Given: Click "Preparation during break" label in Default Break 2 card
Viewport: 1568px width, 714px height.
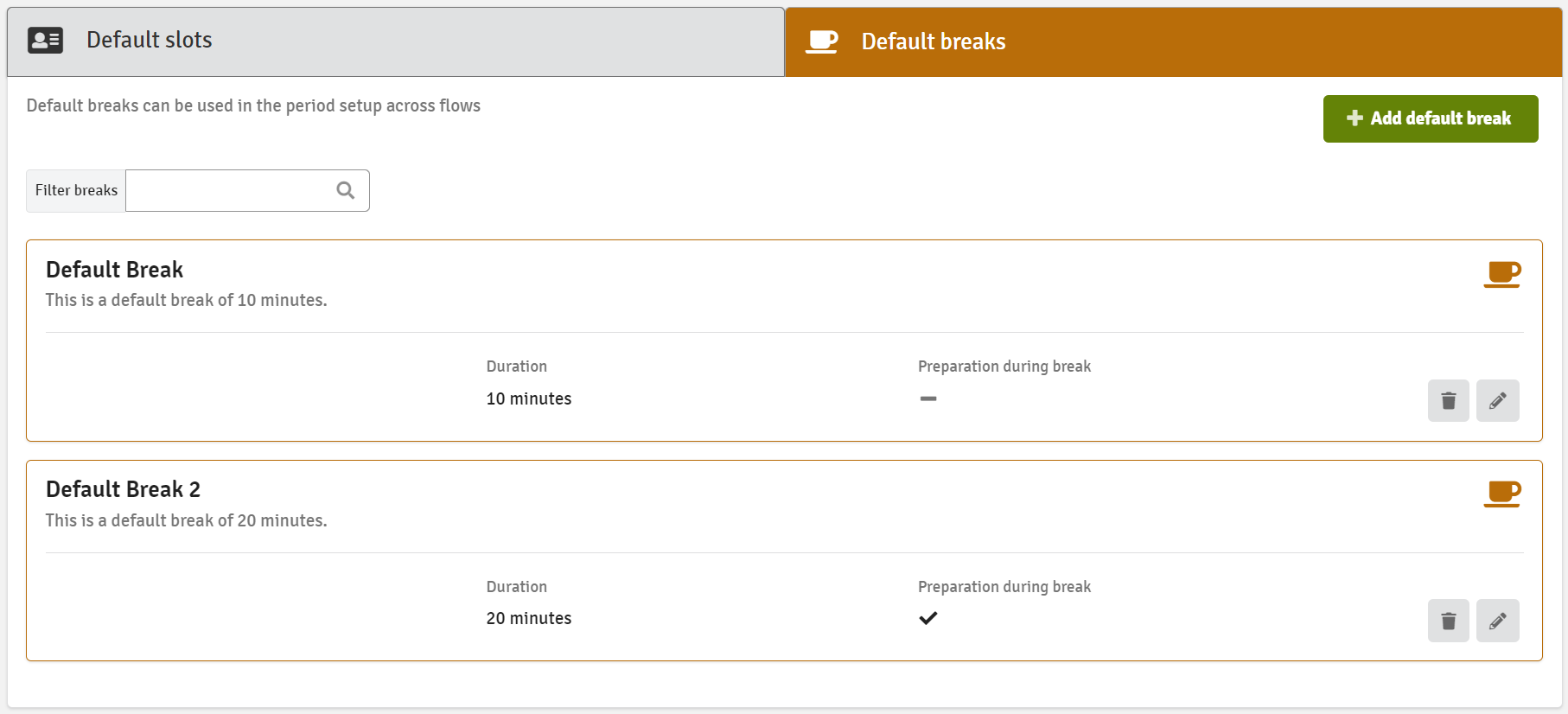Looking at the screenshot, I should coord(1004,587).
